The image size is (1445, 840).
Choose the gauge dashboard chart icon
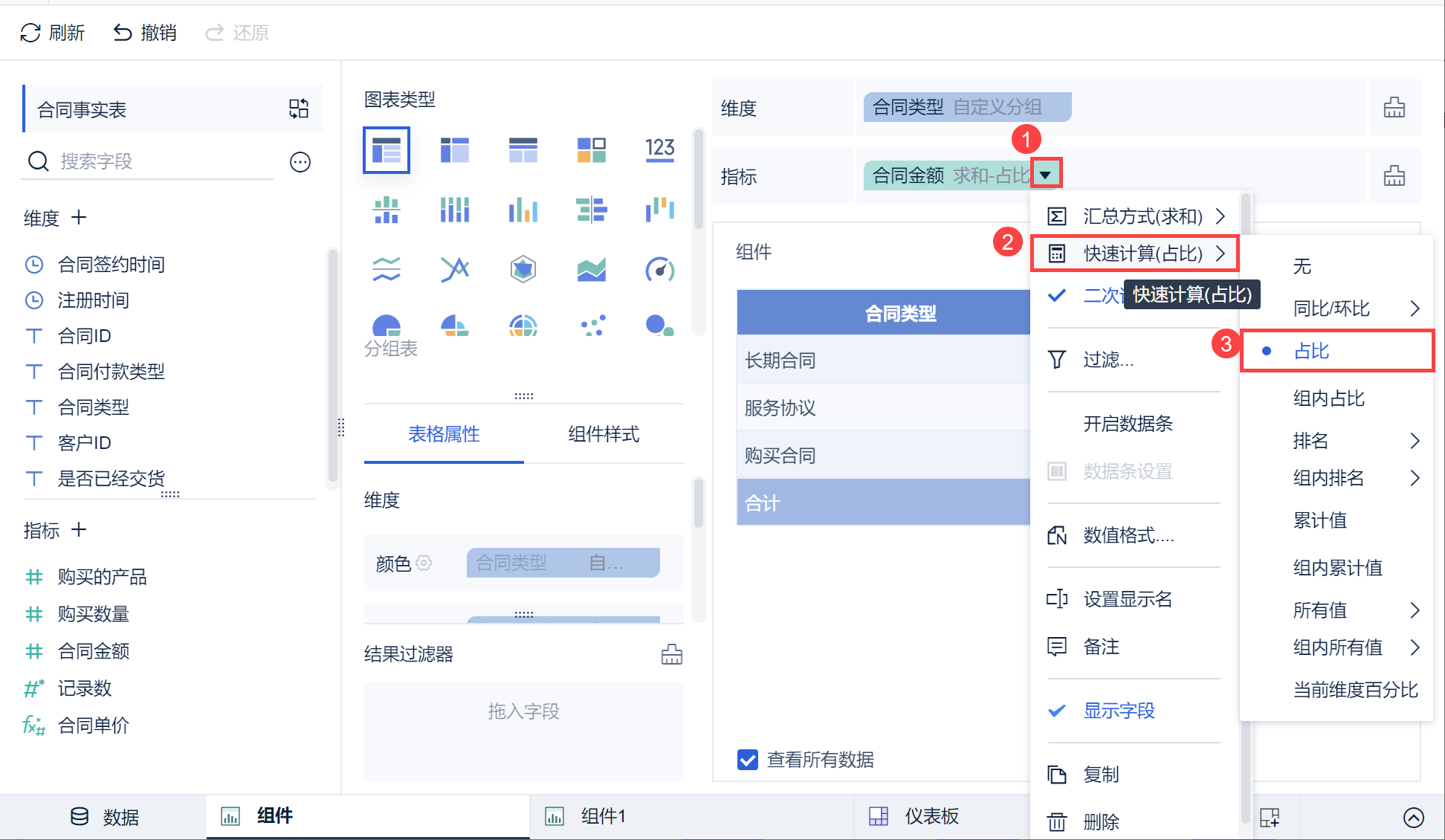click(659, 269)
